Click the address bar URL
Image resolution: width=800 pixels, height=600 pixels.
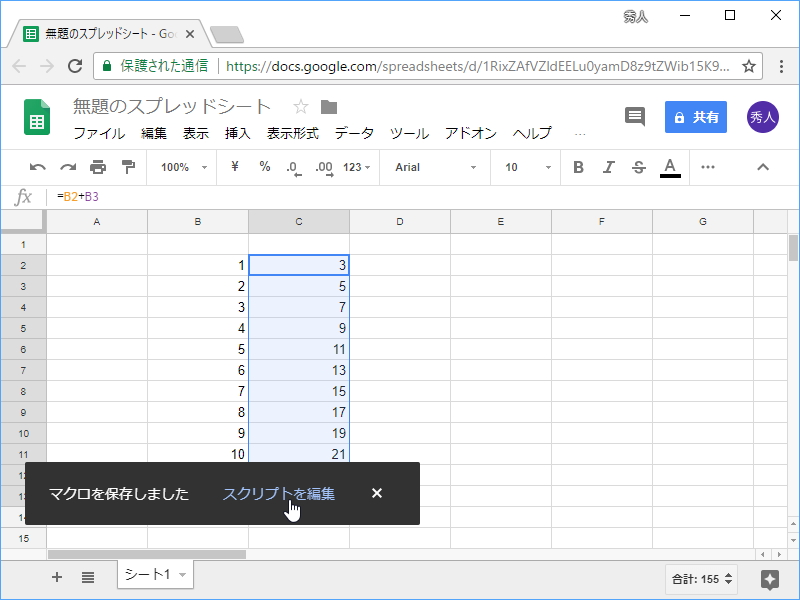[477, 66]
